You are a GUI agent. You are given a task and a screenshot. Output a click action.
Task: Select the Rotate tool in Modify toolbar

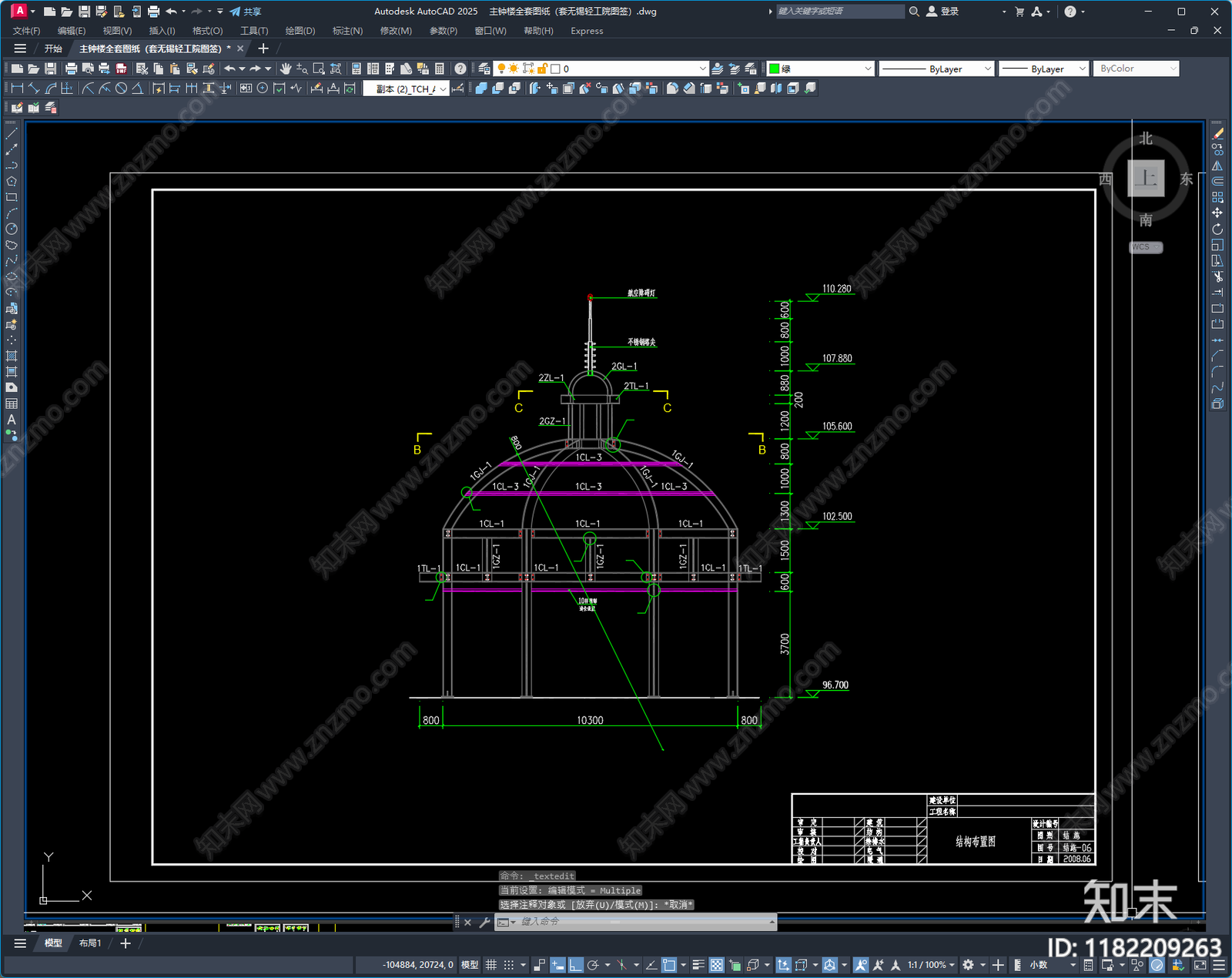point(1217,229)
